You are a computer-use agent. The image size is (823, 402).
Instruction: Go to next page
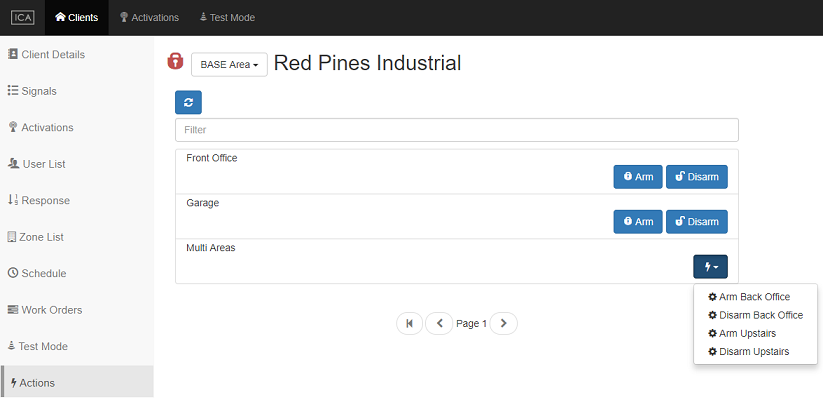point(503,323)
